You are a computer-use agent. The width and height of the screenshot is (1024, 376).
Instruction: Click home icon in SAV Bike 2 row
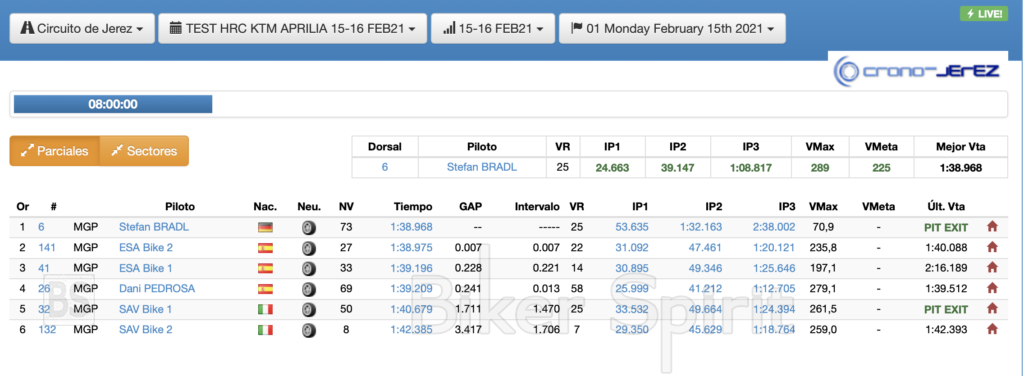tap(992, 329)
